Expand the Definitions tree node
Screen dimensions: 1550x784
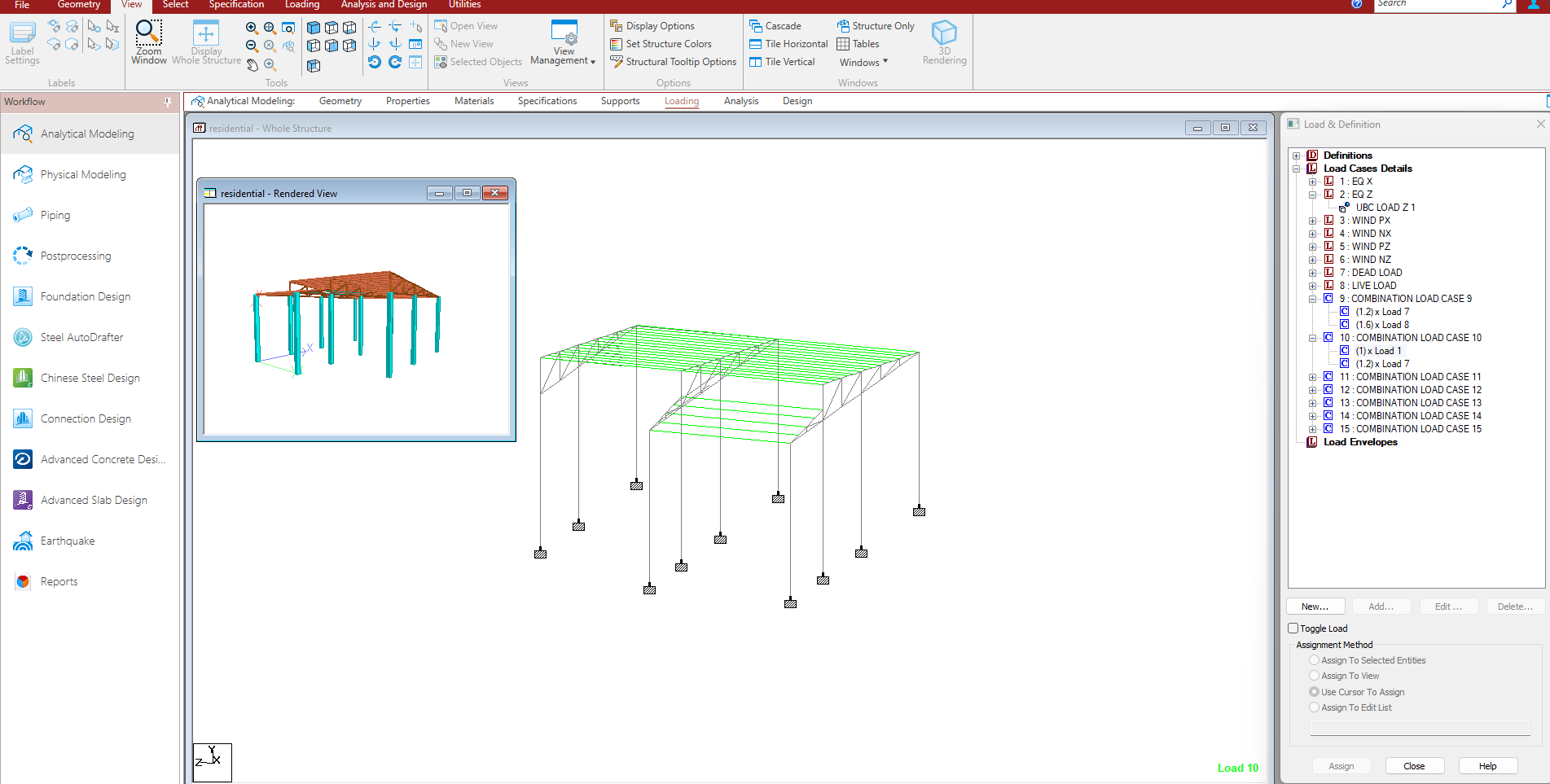tap(1296, 155)
